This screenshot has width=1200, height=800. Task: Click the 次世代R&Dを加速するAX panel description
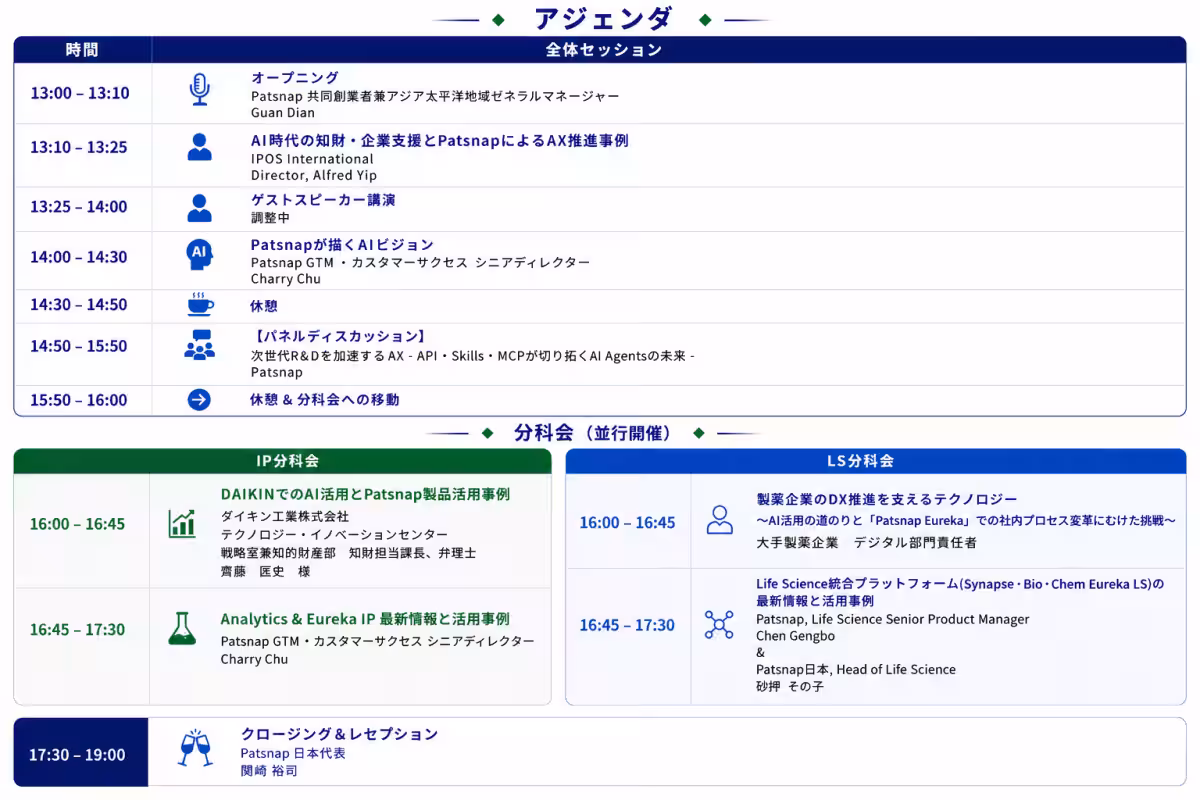pyautogui.click(x=472, y=356)
